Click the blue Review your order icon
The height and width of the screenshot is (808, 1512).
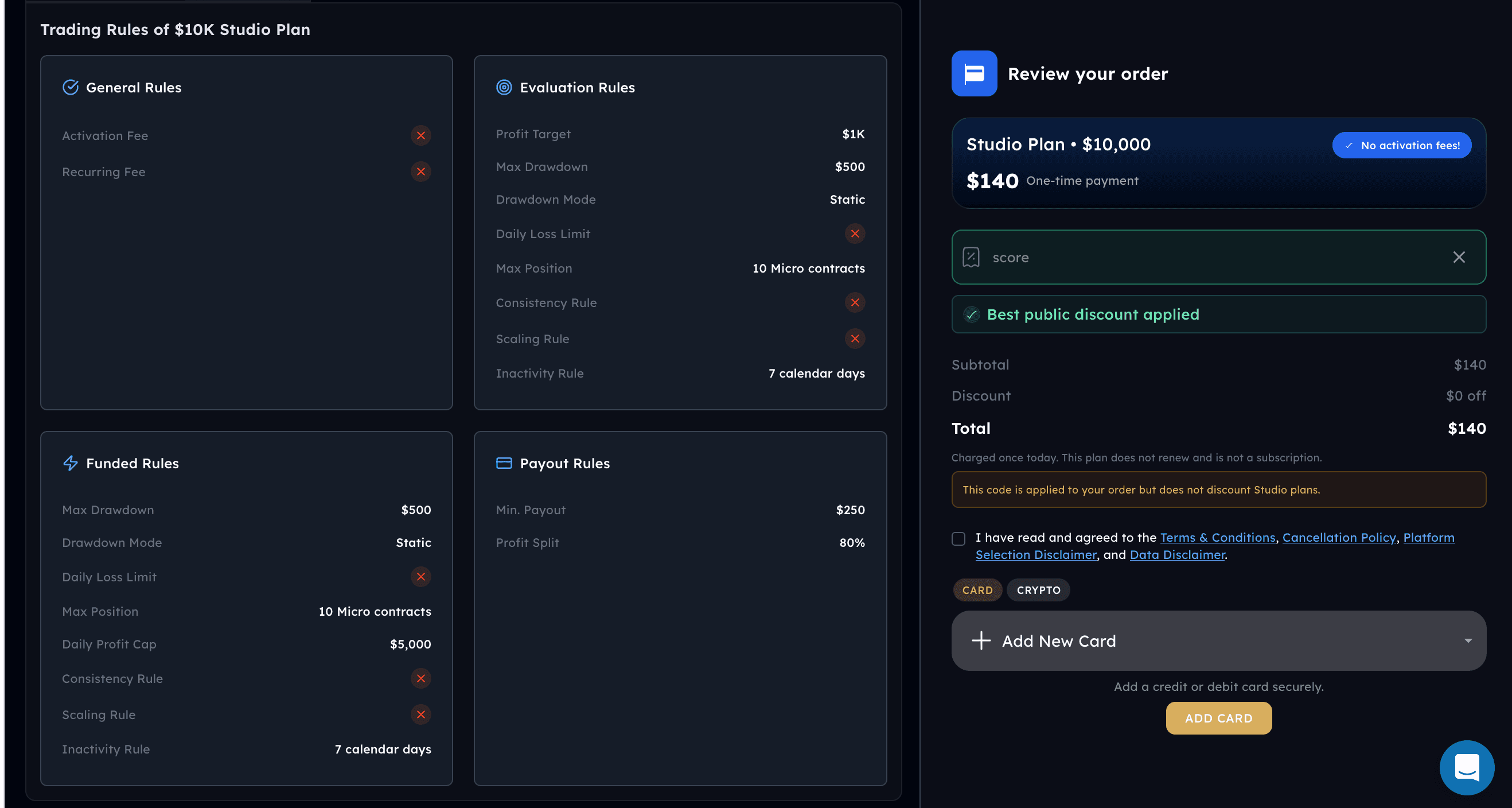pyautogui.click(x=975, y=73)
